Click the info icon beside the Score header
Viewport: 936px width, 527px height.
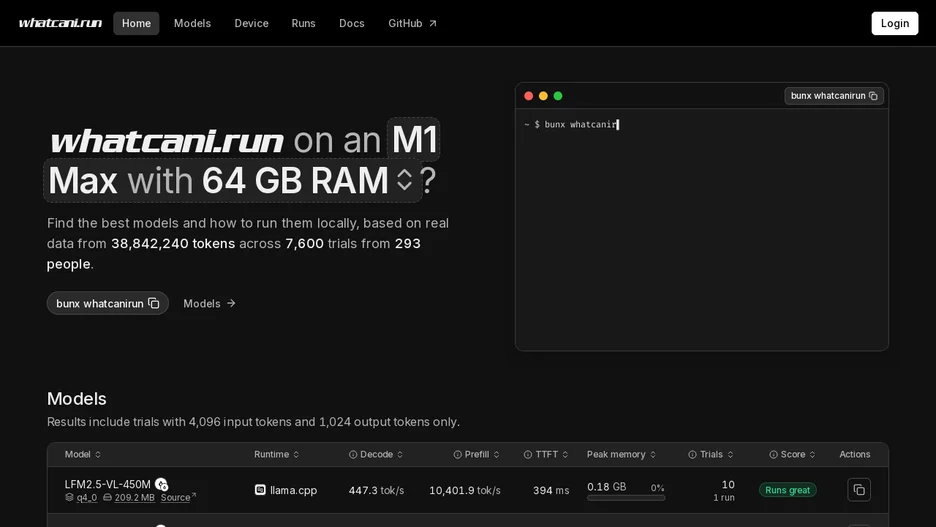(x=773, y=454)
